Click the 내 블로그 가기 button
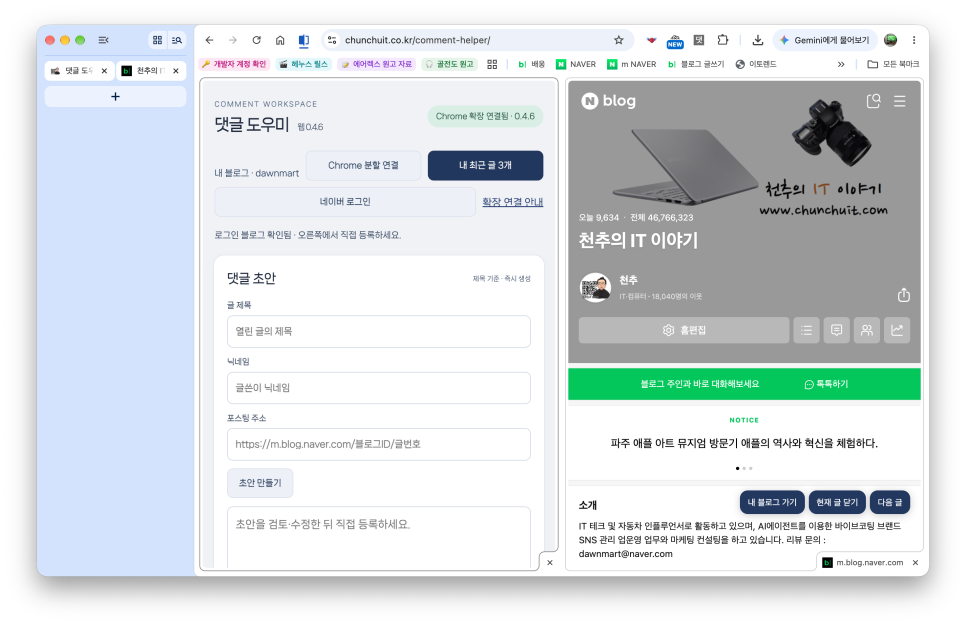The image size is (966, 625). coord(772,502)
